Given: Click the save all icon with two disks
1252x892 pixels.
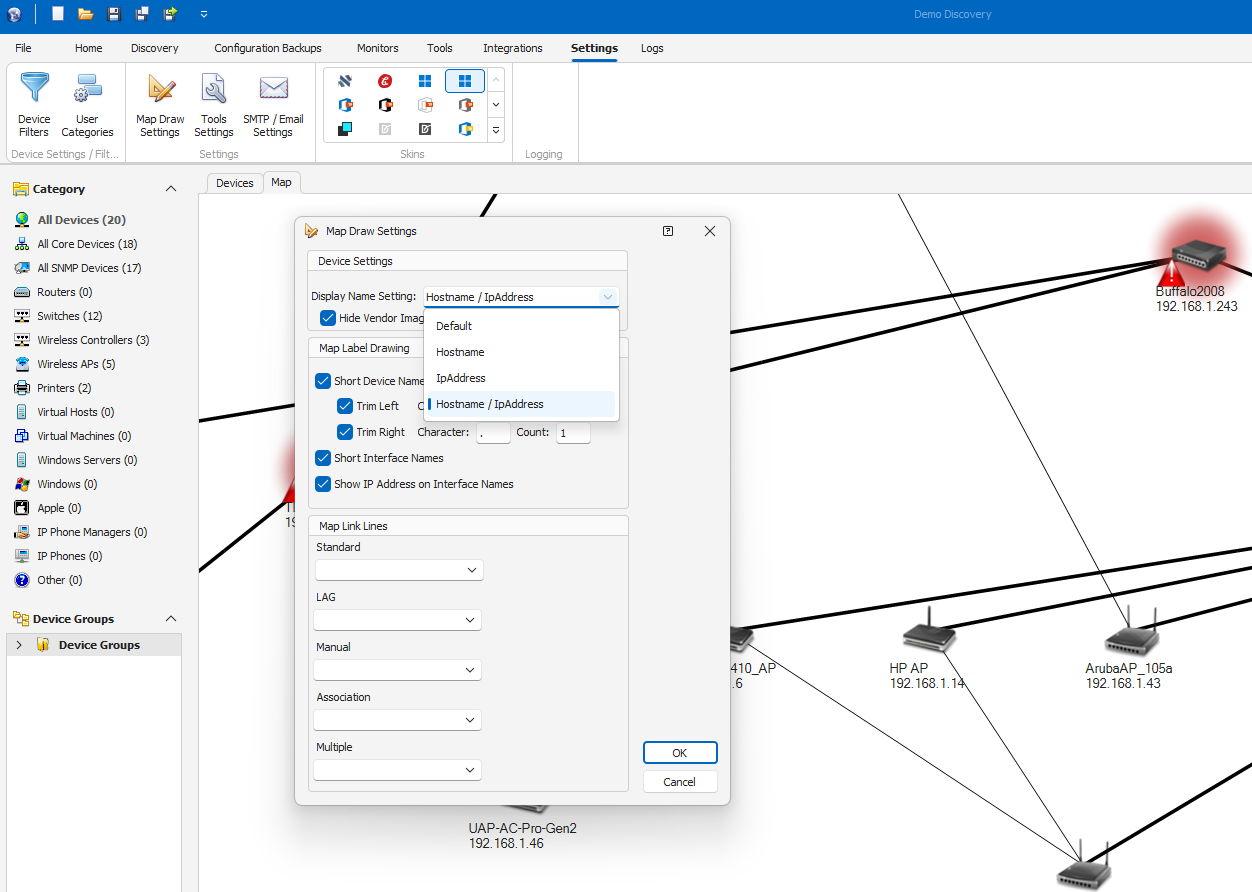Looking at the screenshot, I should click(142, 14).
